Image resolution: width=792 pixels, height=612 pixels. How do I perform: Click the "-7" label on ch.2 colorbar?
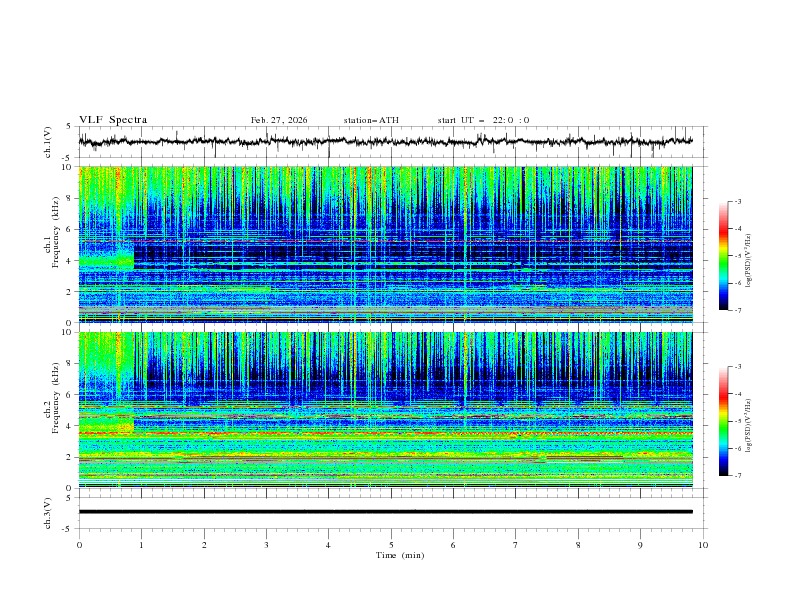point(738,476)
